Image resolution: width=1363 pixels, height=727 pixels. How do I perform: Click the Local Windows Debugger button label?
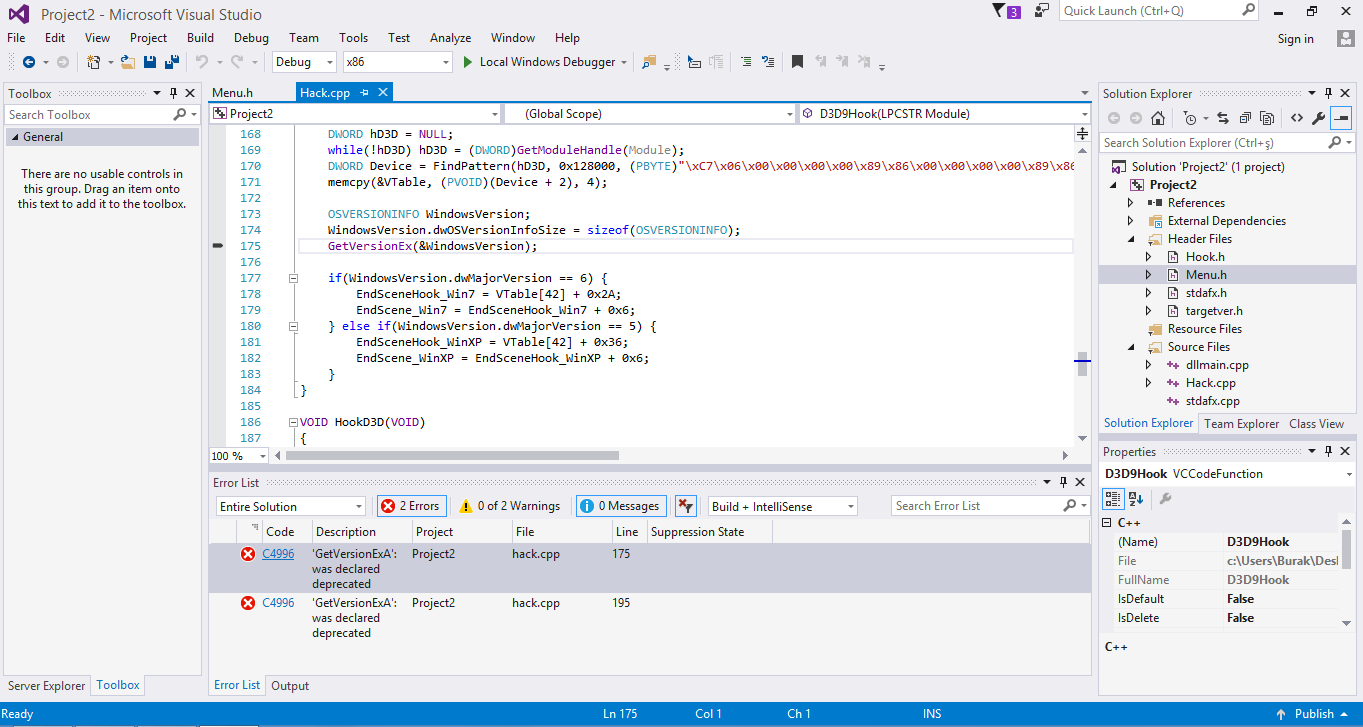(x=547, y=62)
